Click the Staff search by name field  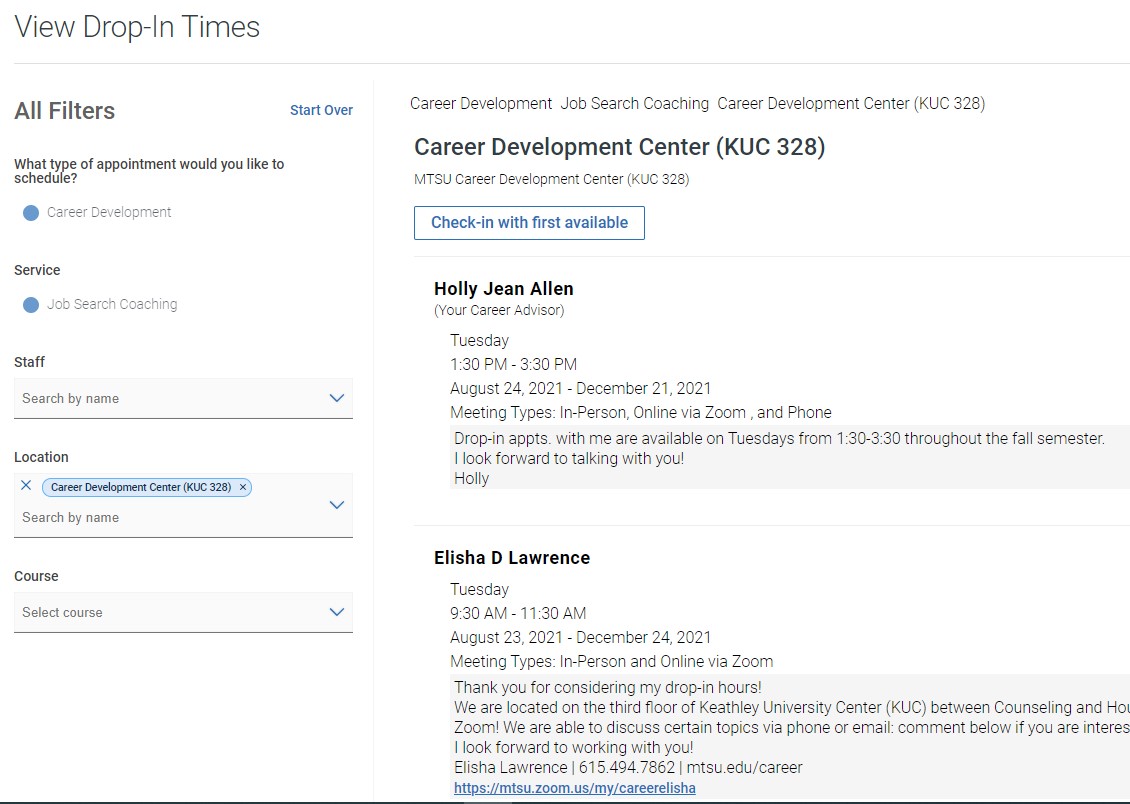click(x=160, y=398)
